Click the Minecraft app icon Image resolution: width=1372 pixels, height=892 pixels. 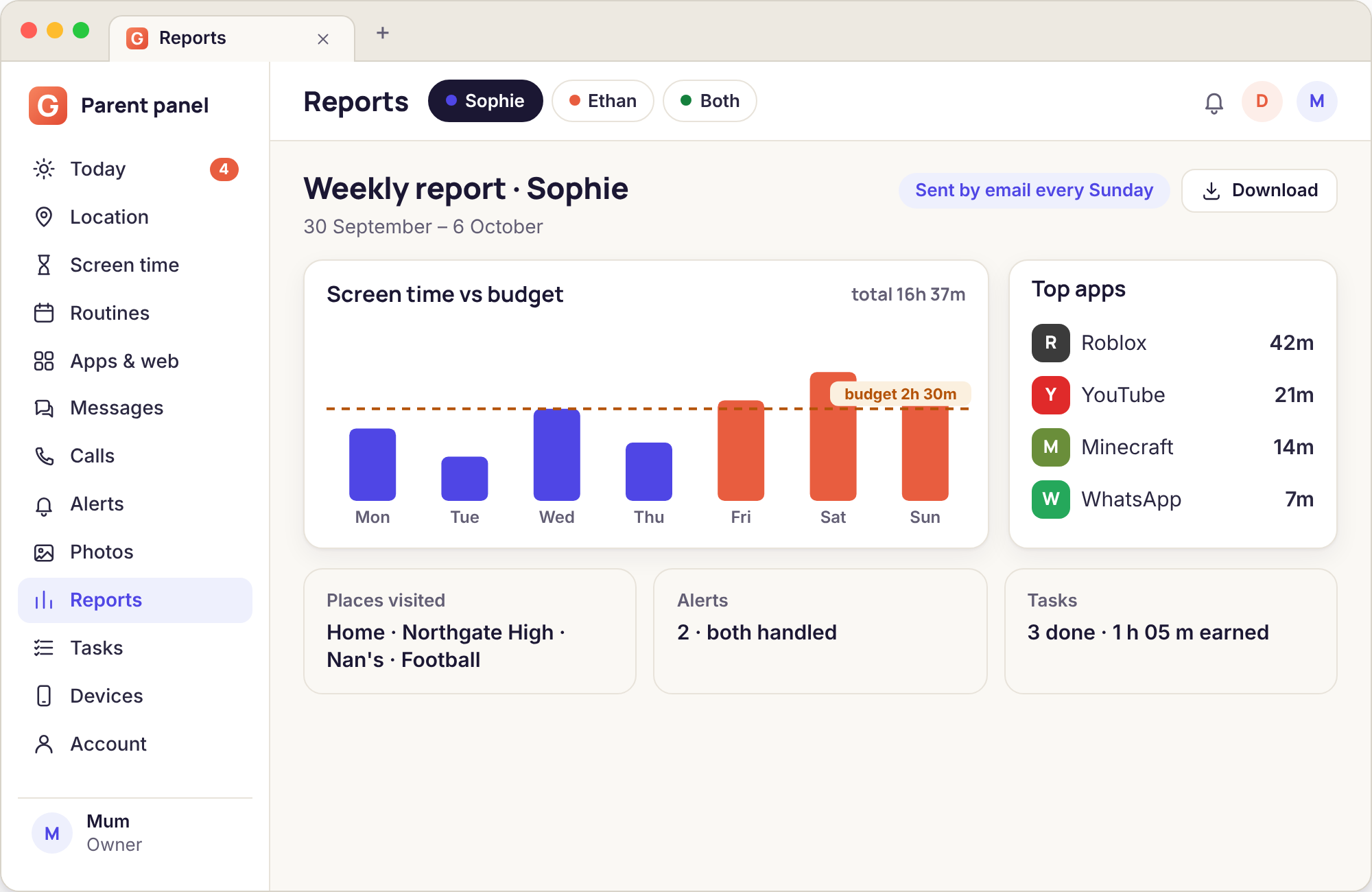coord(1051,447)
